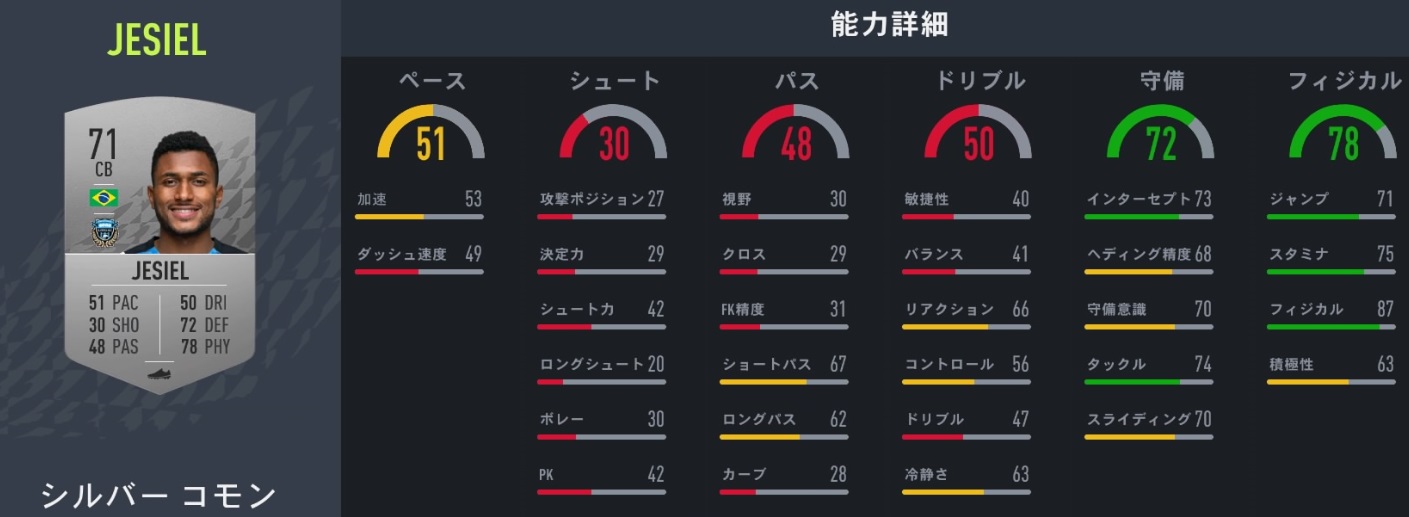Click the Brazil flag on the card
Image resolution: width=1409 pixels, height=517 pixels.
(104, 197)
